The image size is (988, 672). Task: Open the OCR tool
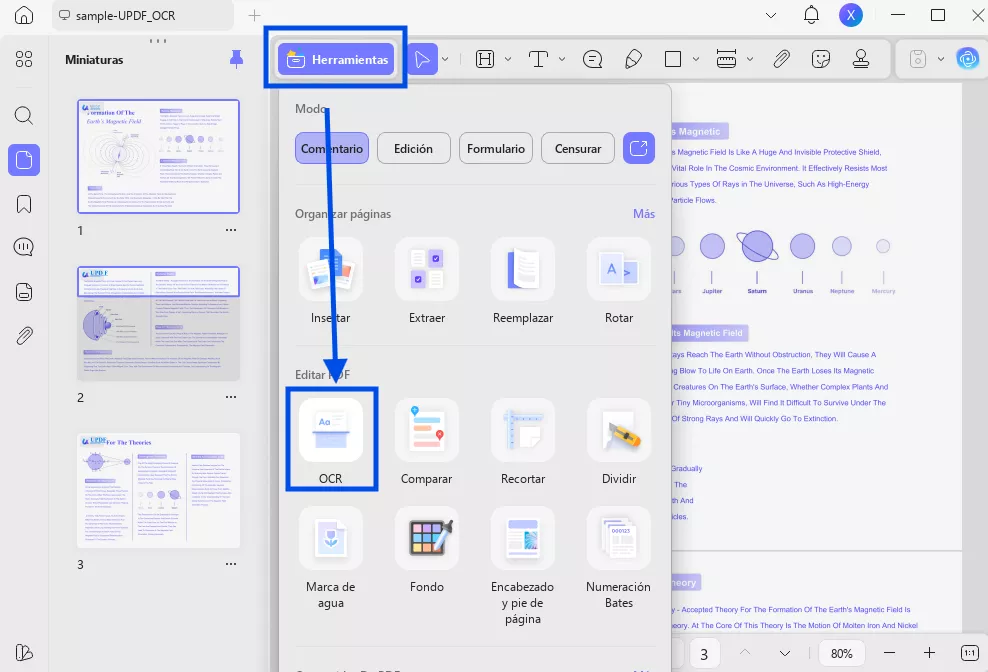(x=331, y=440)
